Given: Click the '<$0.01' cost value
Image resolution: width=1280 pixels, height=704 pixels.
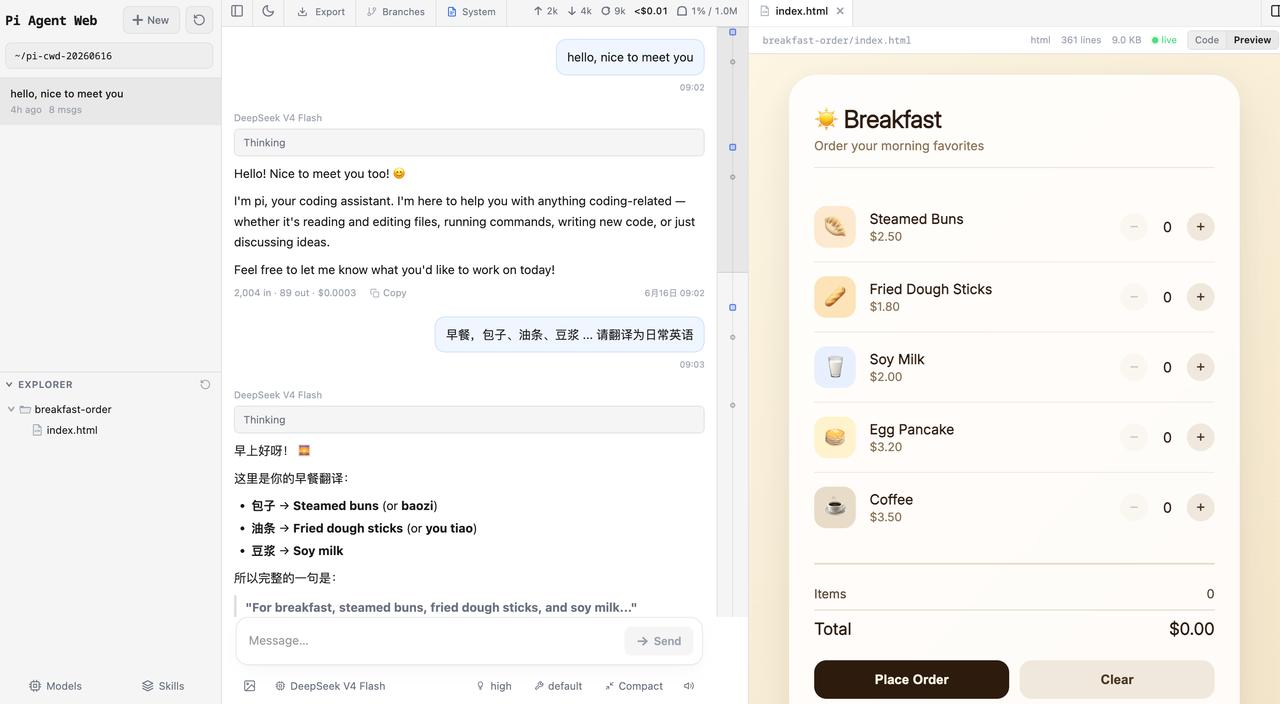Looking at the screenshot, I should (x=651, y=11).
